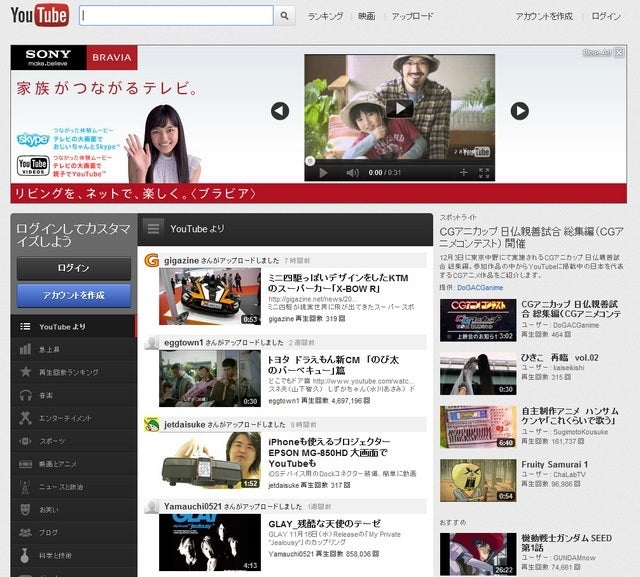Screen dimensions: 640x577
Task: Open 機動戦士ガンダム SEED 第1話 thumbnail
Action: pos(478,554)
